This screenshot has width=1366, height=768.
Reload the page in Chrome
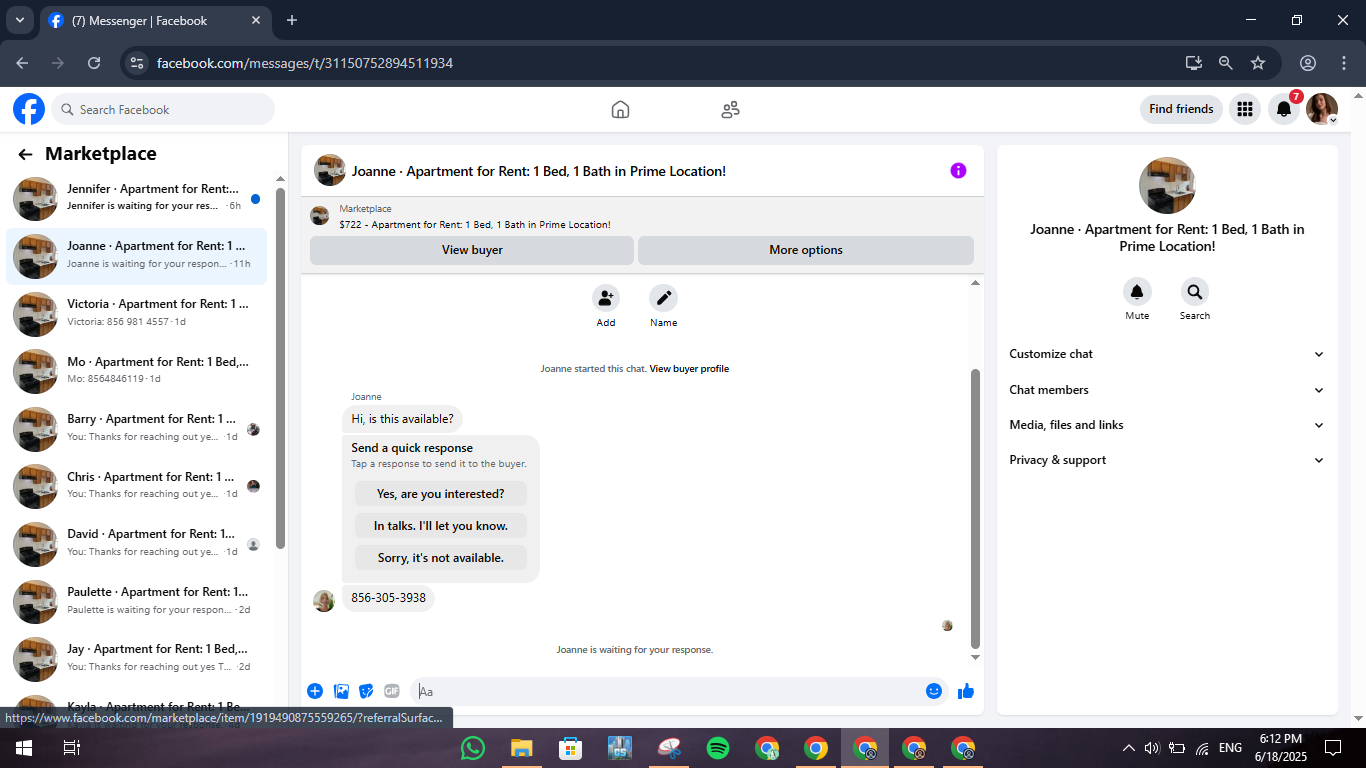(x=94, y=63)
